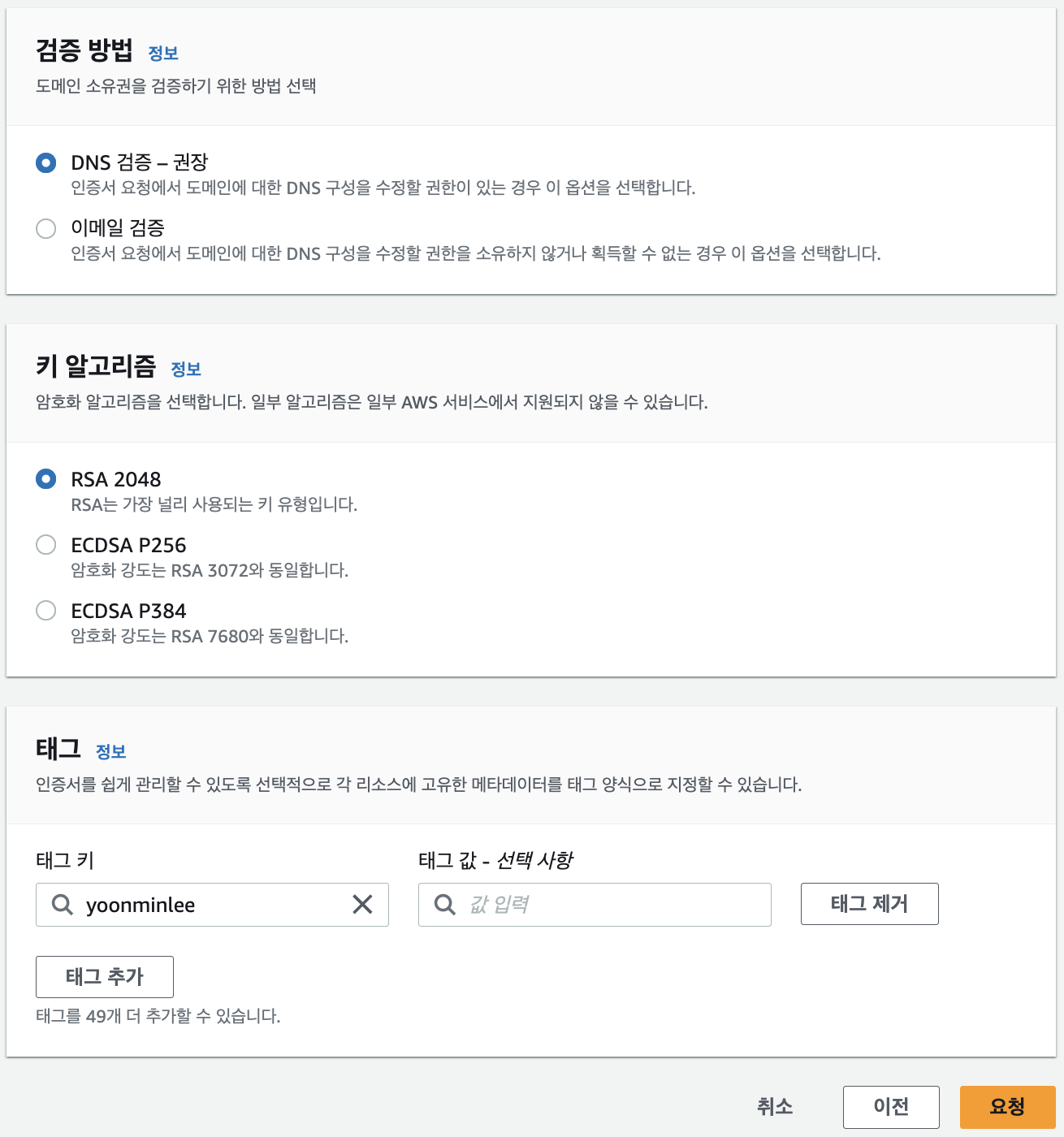1064x1137 pixels.
Task: Open 정보 link next to 검증 방법
Action: [x=163, y=54]
